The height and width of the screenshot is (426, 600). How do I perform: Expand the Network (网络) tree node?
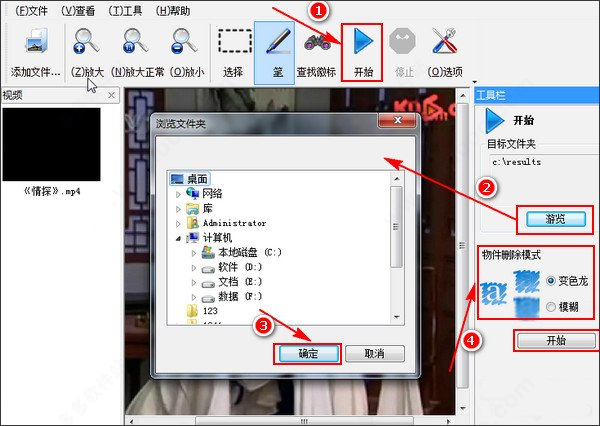coord(180,193)
